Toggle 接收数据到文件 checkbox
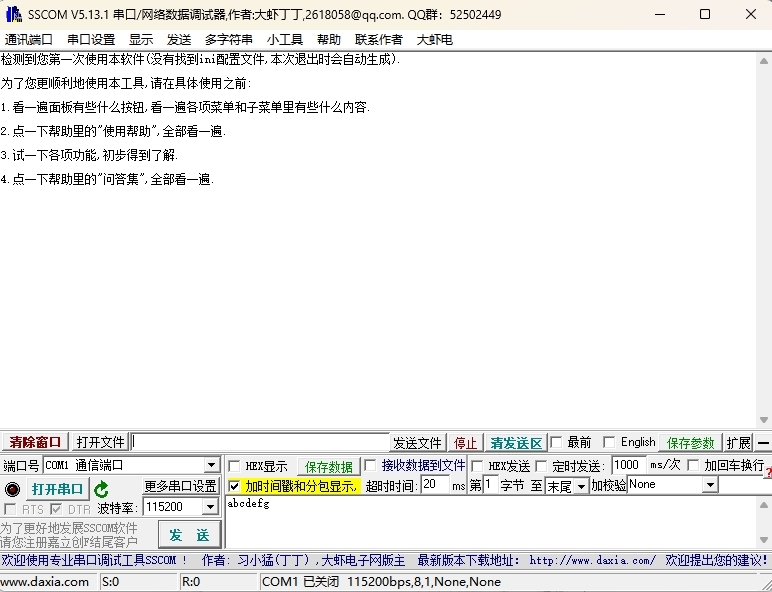This screenshot has width=772, height=592. [x=370, y=465]
